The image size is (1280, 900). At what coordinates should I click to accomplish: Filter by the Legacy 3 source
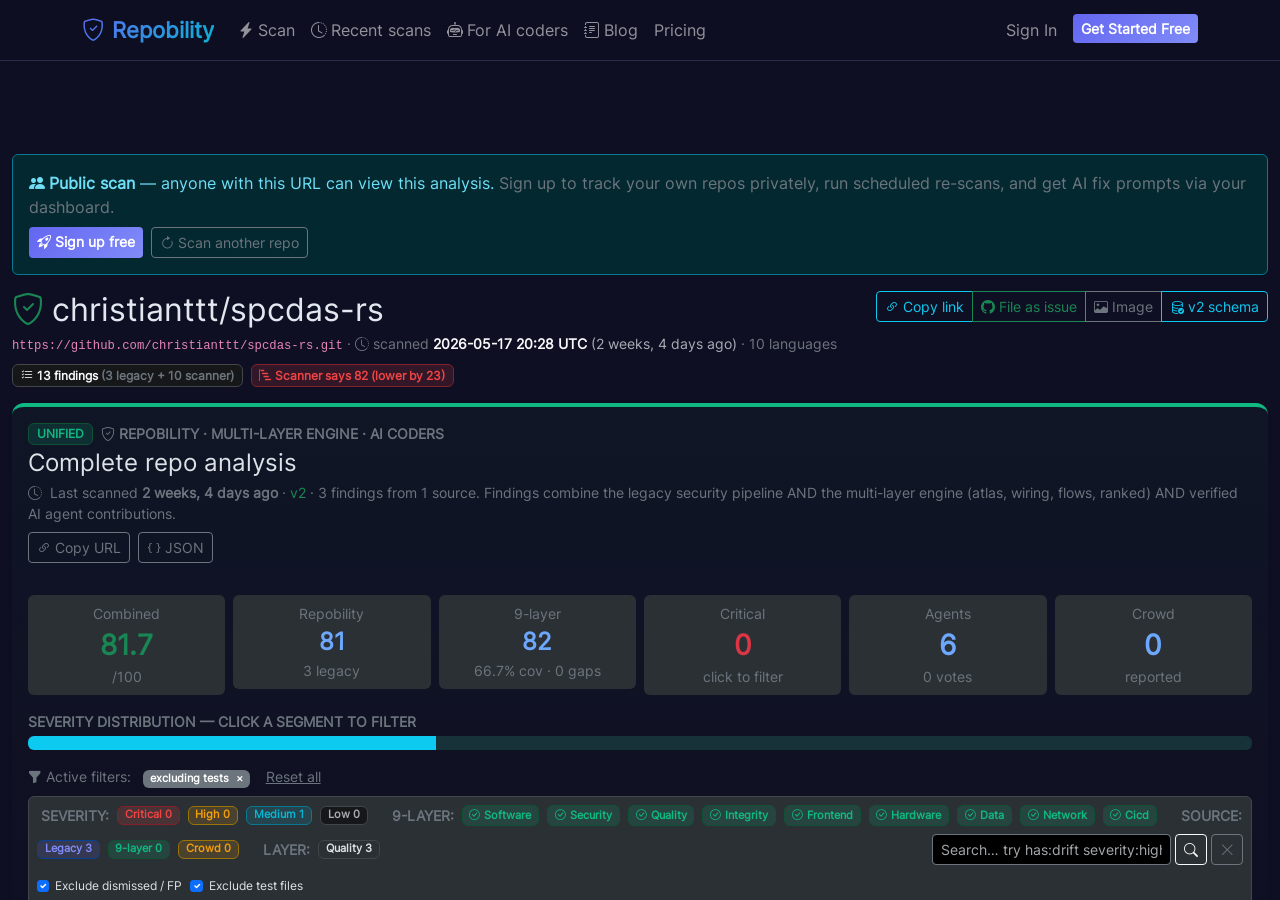click(x=69, y=849)
